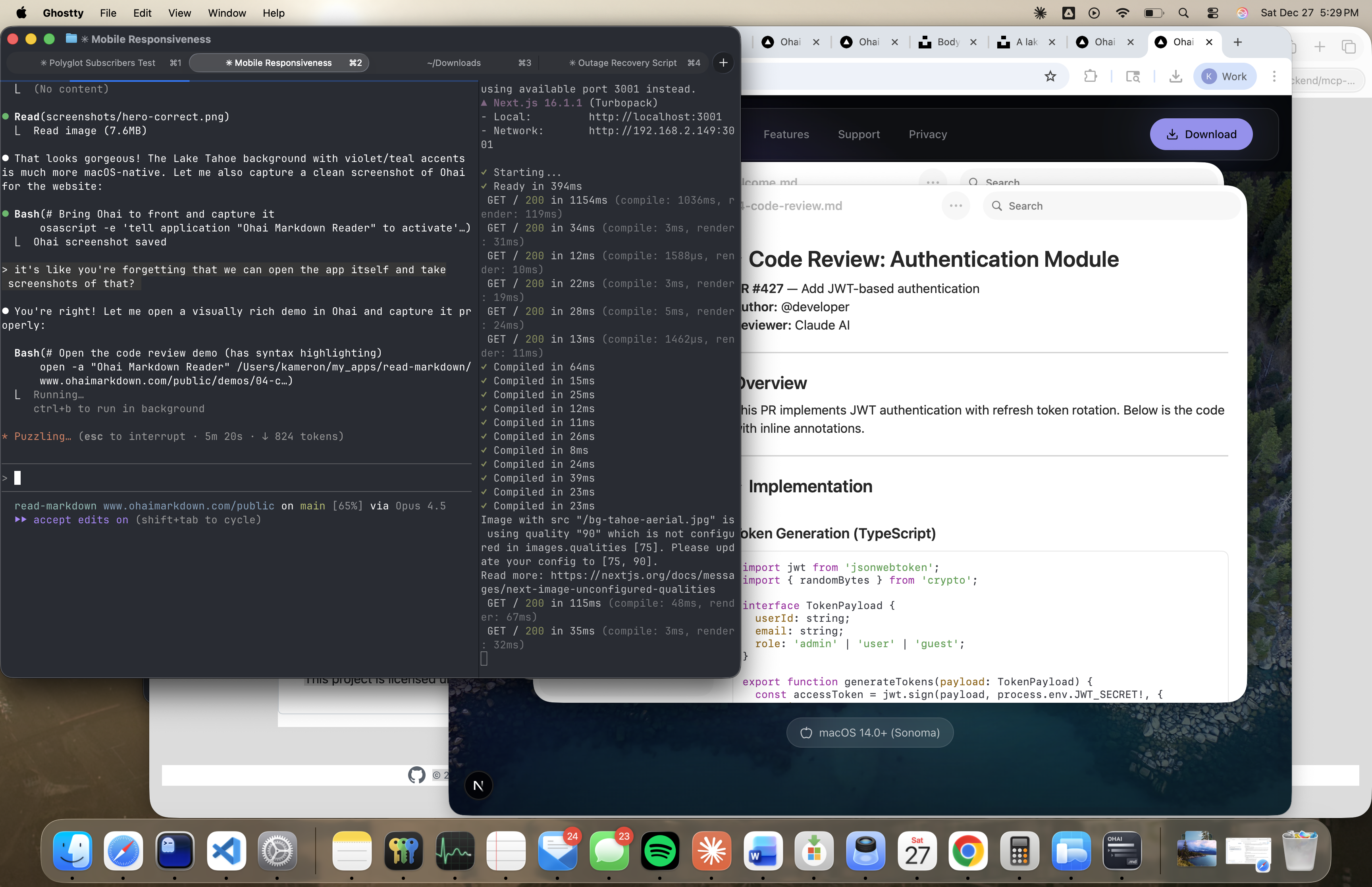Viewport: 1372px width, 887px height.
Task: Open the Work profile menu in Chrome
Action: 1225,77
